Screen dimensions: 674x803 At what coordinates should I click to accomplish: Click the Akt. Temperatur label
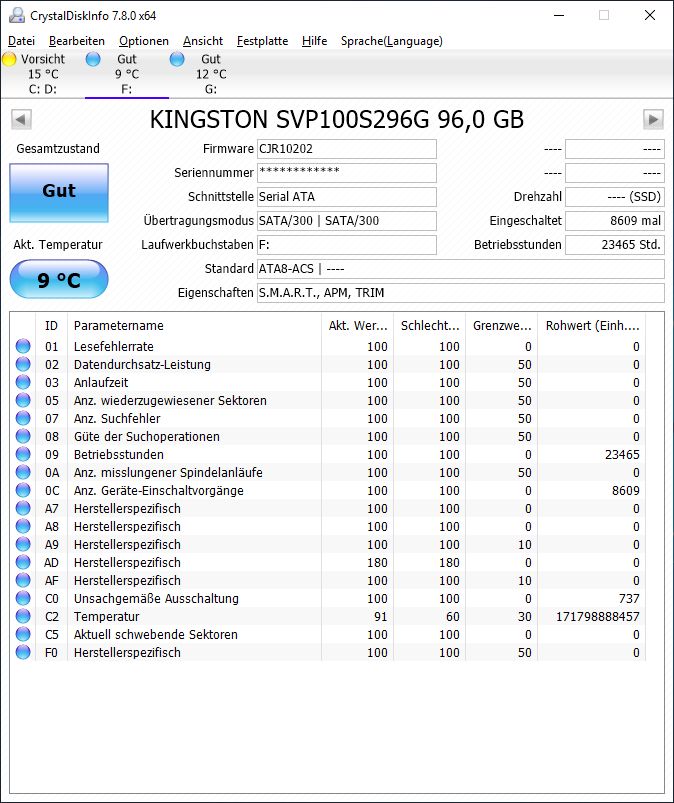(58, 245)
